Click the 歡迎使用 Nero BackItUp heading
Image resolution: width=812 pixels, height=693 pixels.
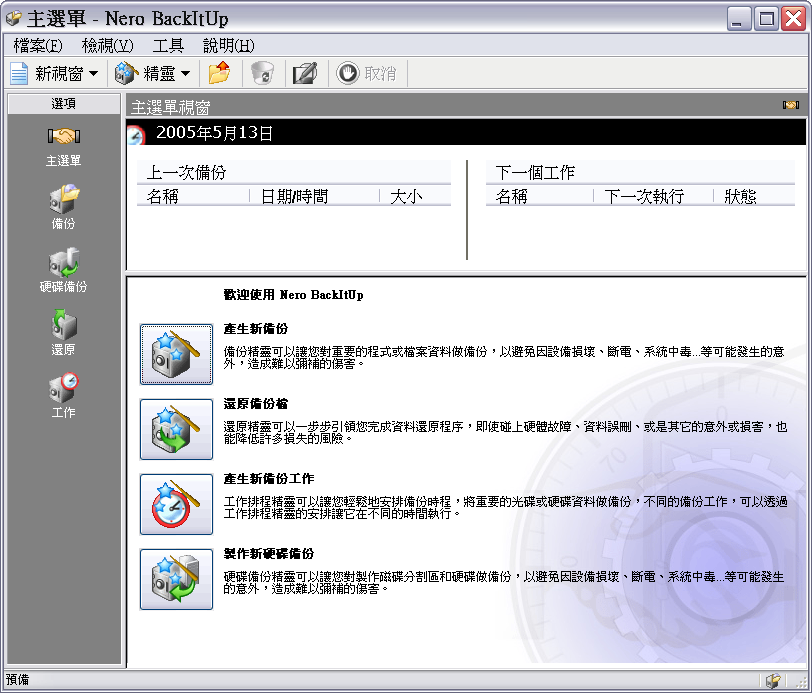coord(293,295)
